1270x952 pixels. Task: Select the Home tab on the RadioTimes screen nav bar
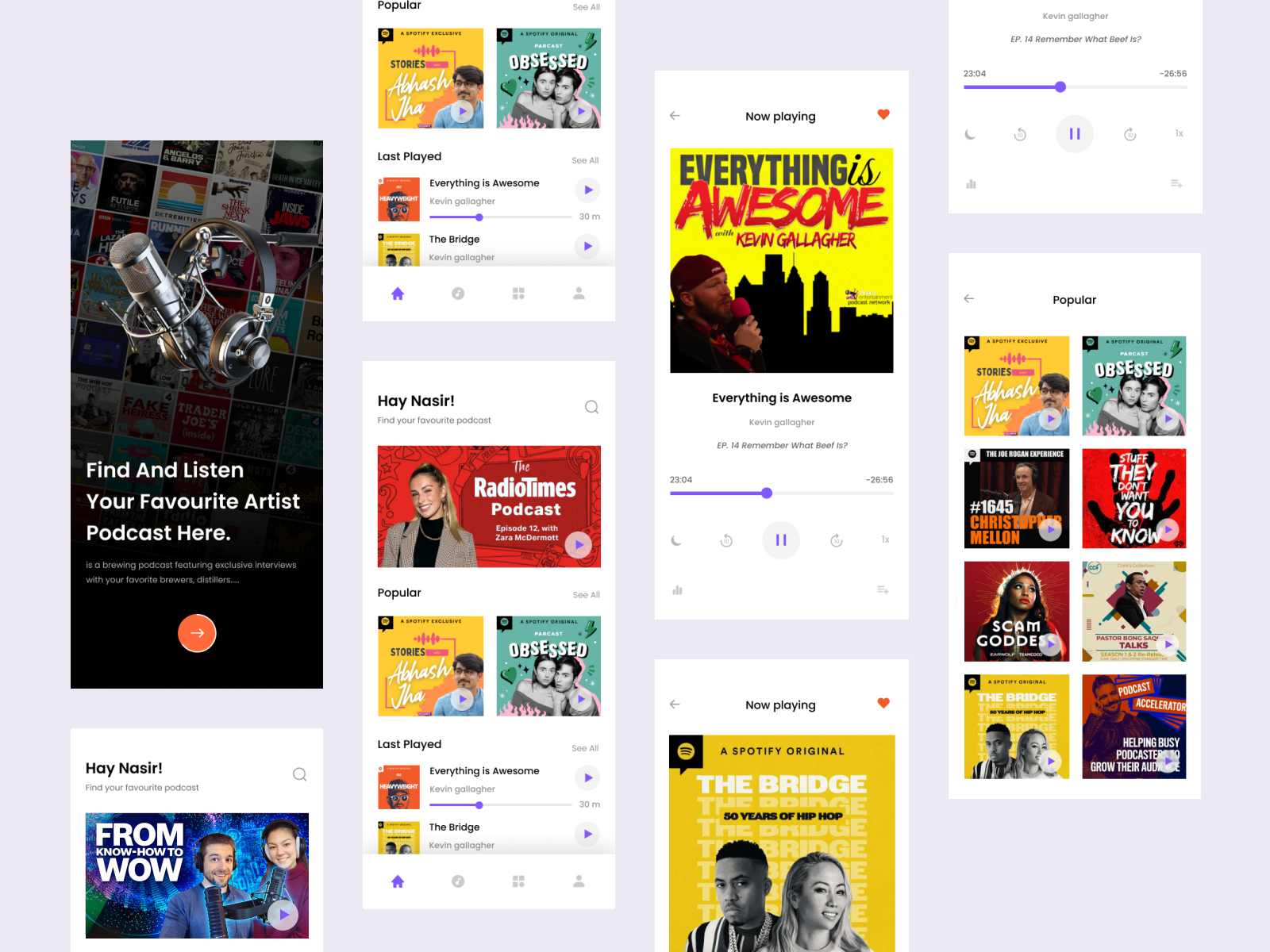[x=398, y=881]
